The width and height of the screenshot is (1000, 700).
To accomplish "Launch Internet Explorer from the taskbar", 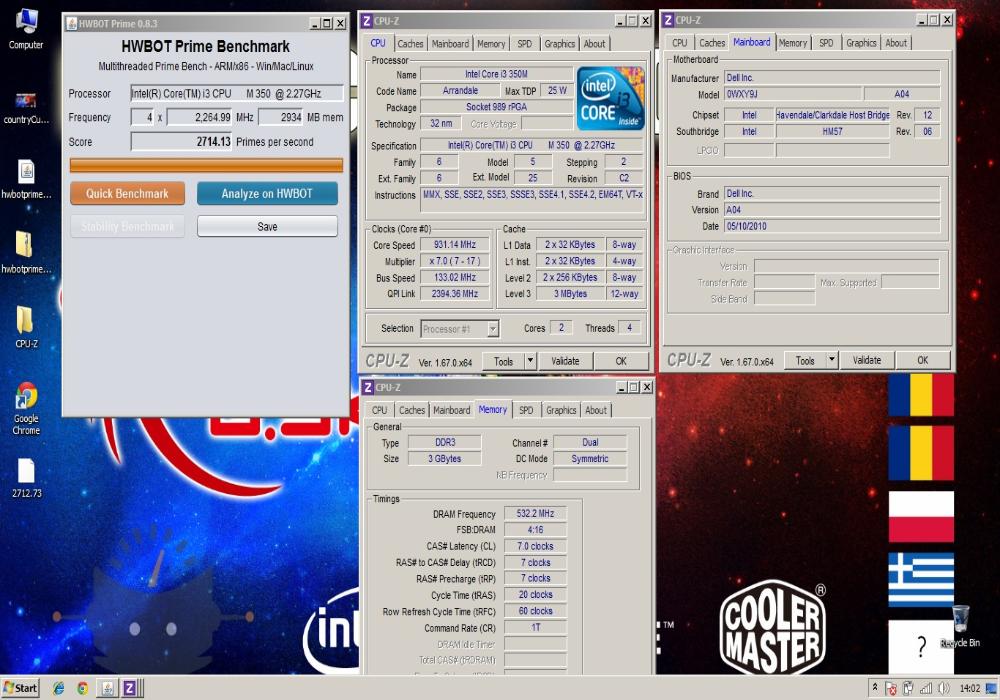I will (x=59, y=689).
